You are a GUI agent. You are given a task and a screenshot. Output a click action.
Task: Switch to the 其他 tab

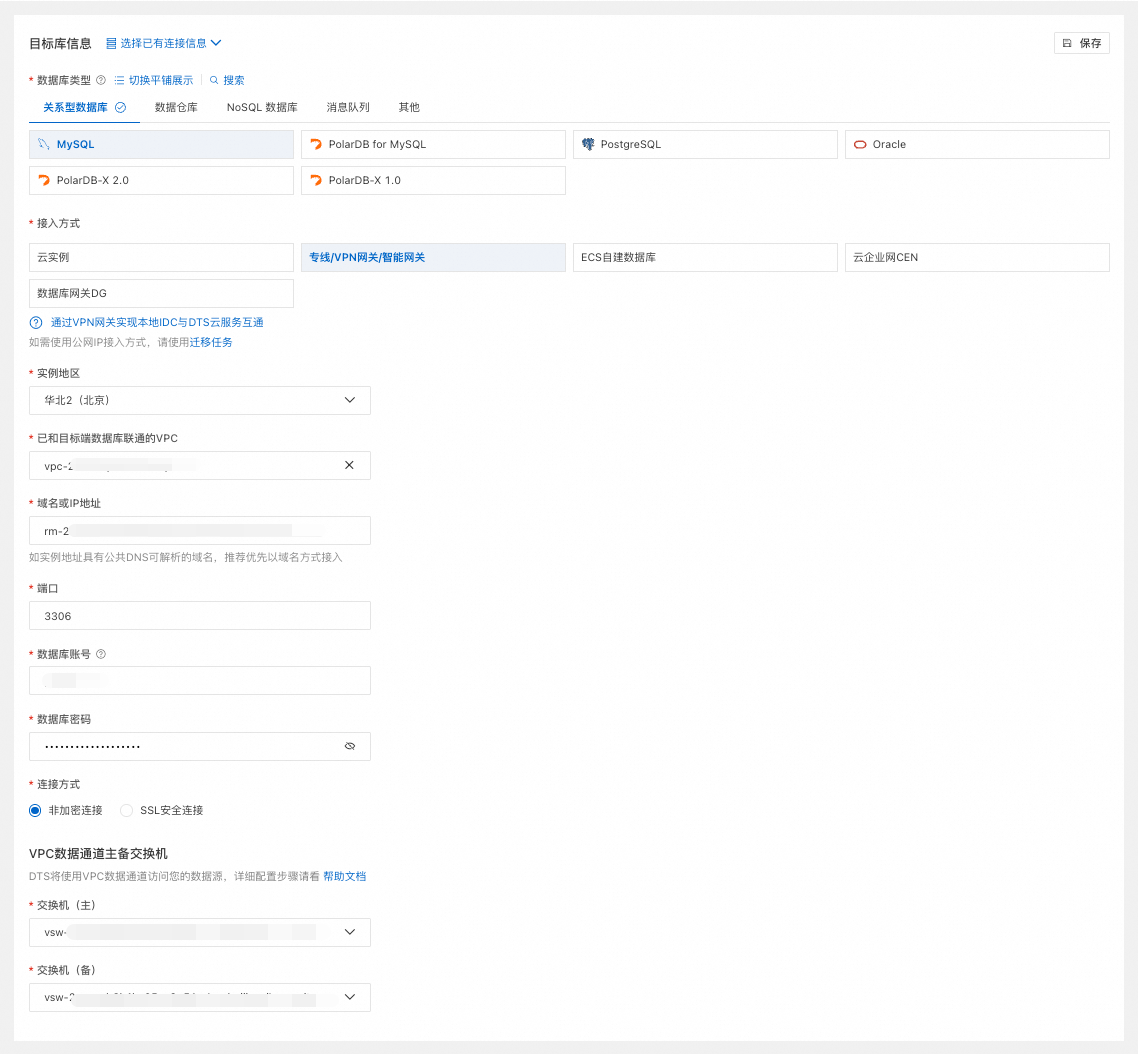click(409, 107)
